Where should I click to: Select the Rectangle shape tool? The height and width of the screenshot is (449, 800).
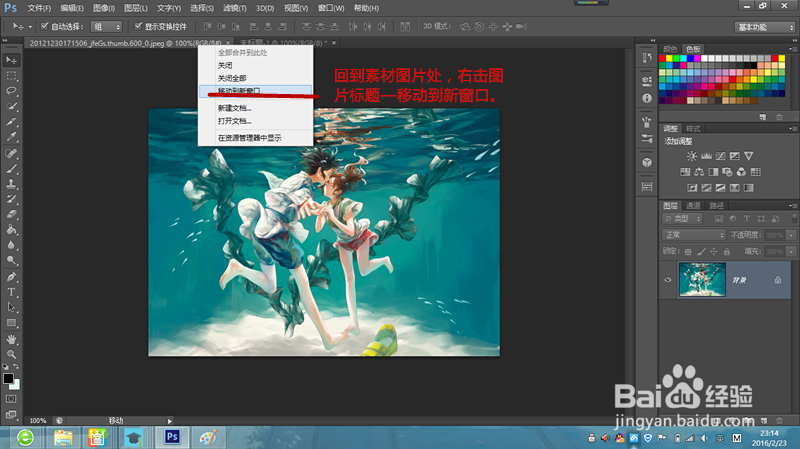point(11,323)
